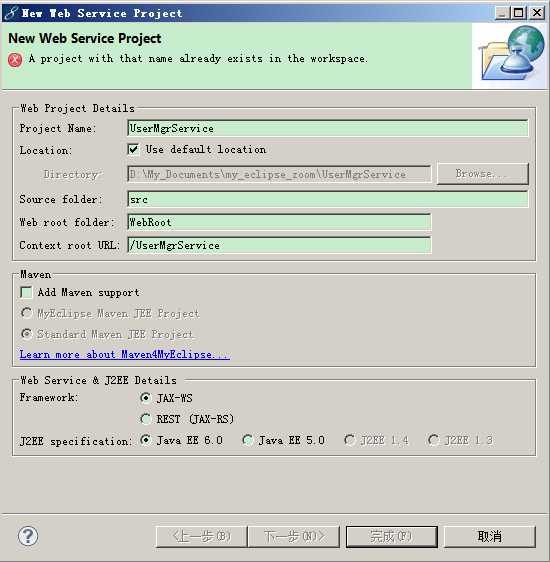Screen dimensions: 550x562
Task: Click the 'Maven' group title
Action: pyautogui.click(x=35, y=275)
